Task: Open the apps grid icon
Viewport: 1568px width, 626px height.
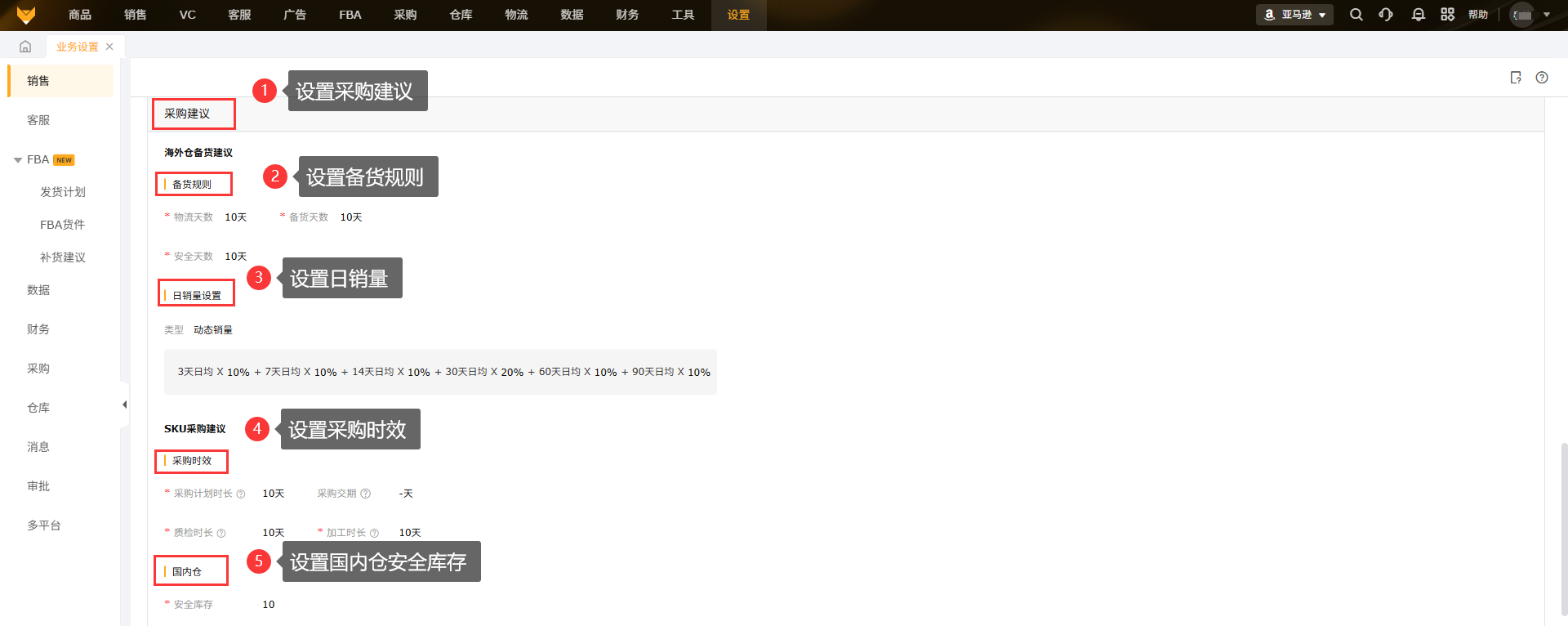Action: [1448, 15]
